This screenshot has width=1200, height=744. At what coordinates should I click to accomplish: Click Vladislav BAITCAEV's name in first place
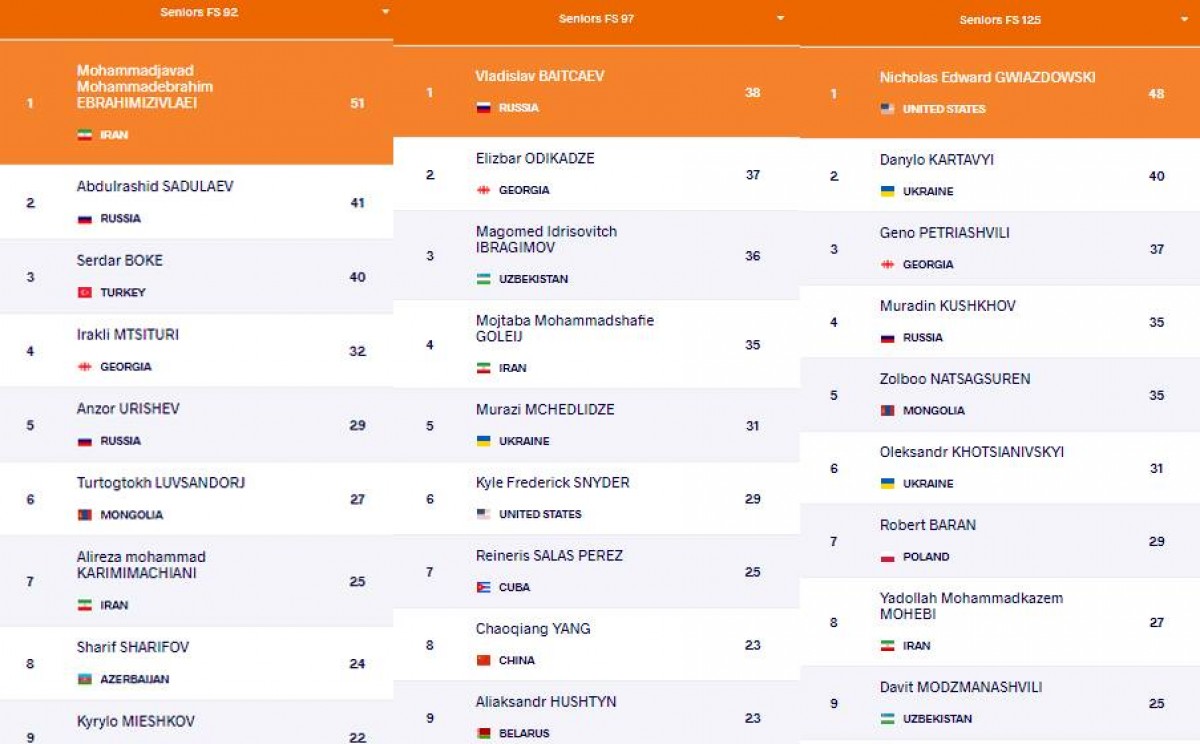(x=540, y=76)
